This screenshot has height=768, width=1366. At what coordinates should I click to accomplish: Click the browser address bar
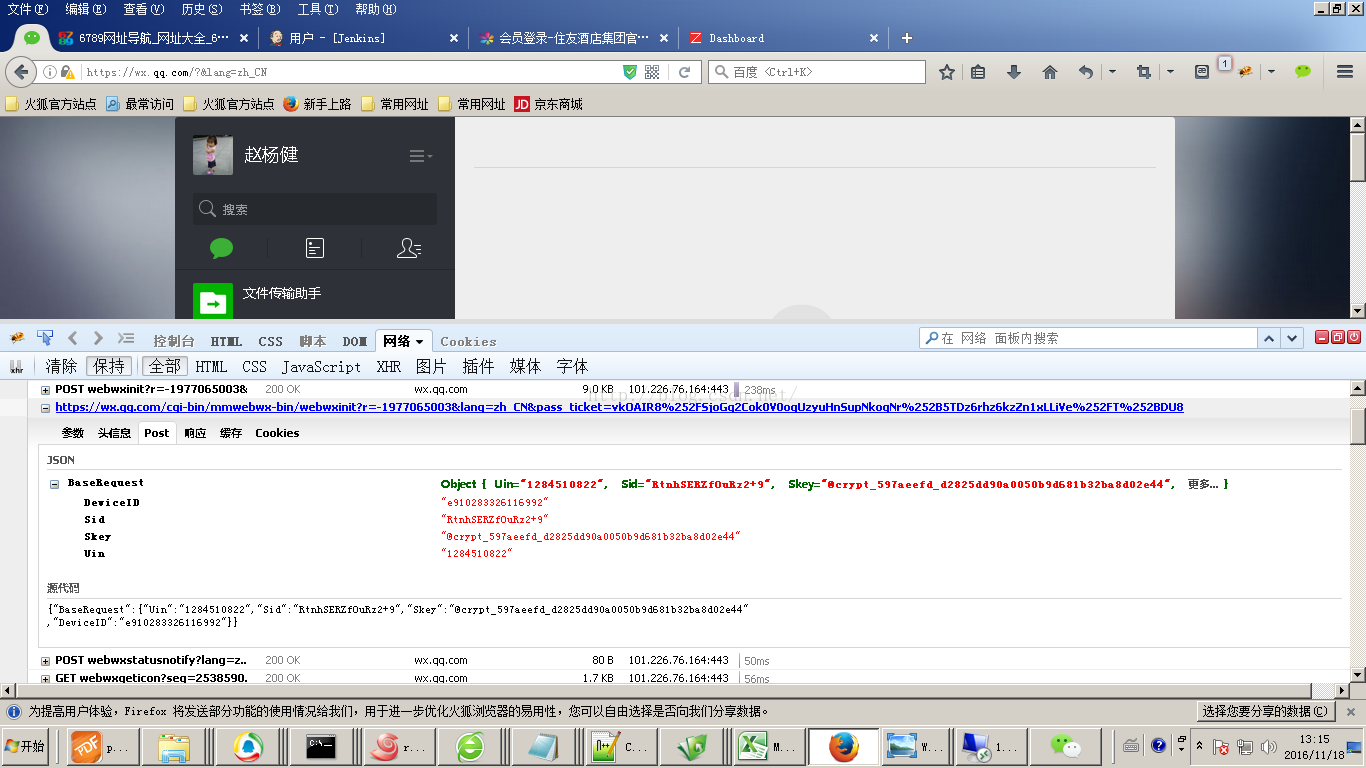point(350,72)
